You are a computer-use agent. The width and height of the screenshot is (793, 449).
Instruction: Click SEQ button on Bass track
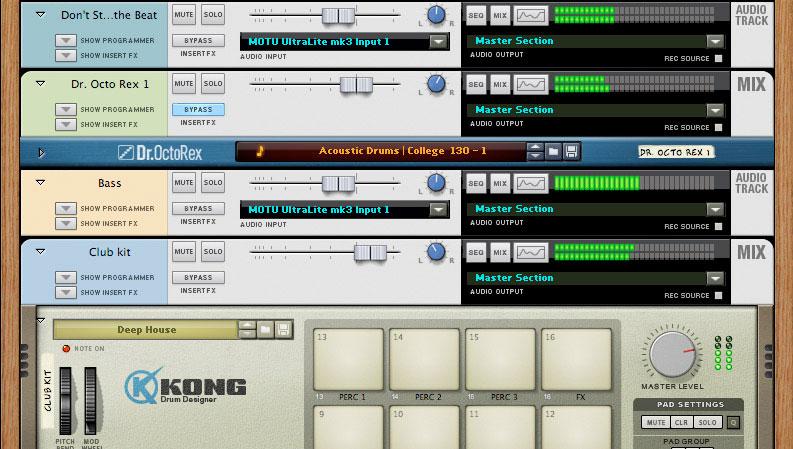click(x=475, y=184)
